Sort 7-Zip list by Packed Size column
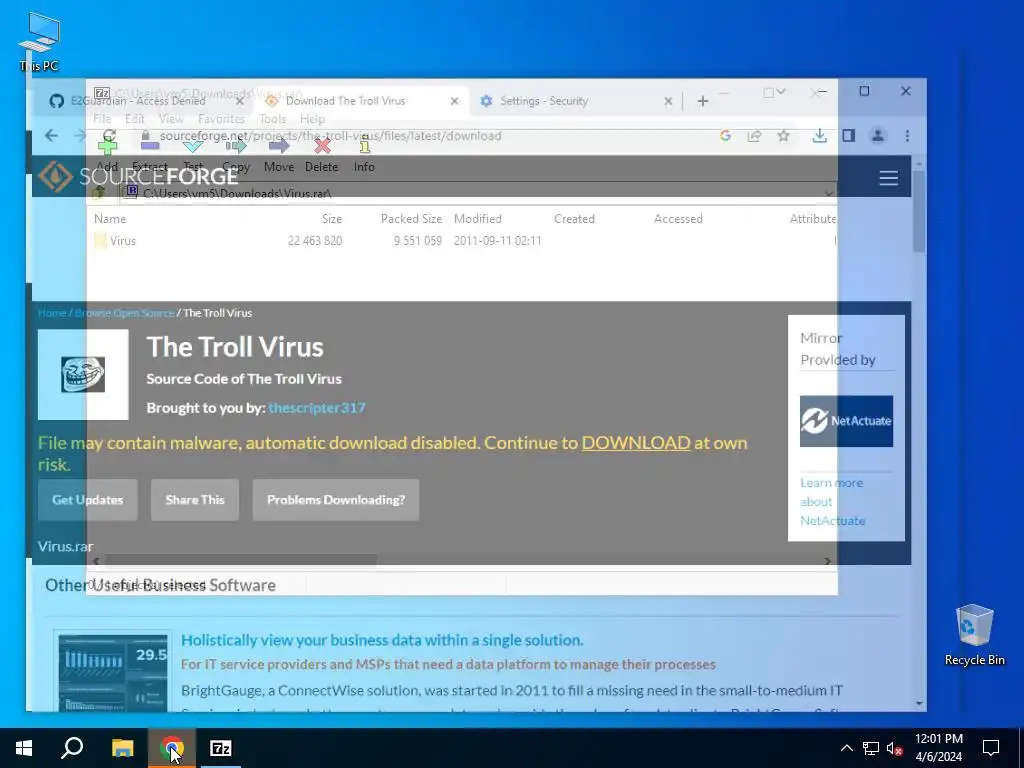The image size is (1024, 768). [411, 219]
